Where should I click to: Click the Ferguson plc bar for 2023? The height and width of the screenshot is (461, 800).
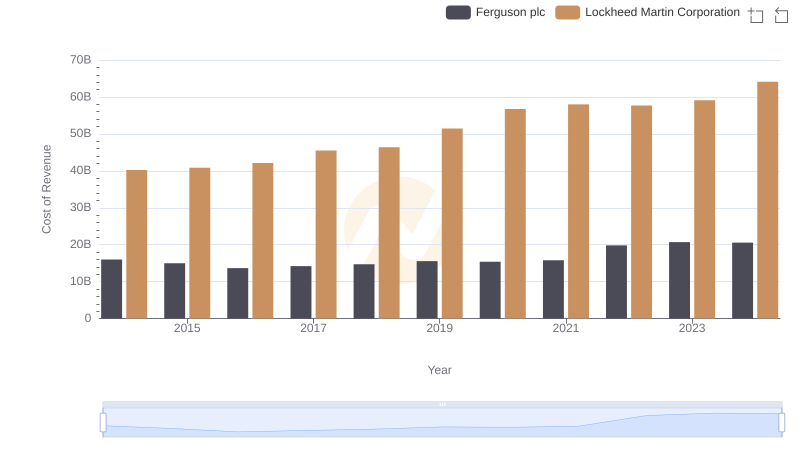[x=680, y=280]
